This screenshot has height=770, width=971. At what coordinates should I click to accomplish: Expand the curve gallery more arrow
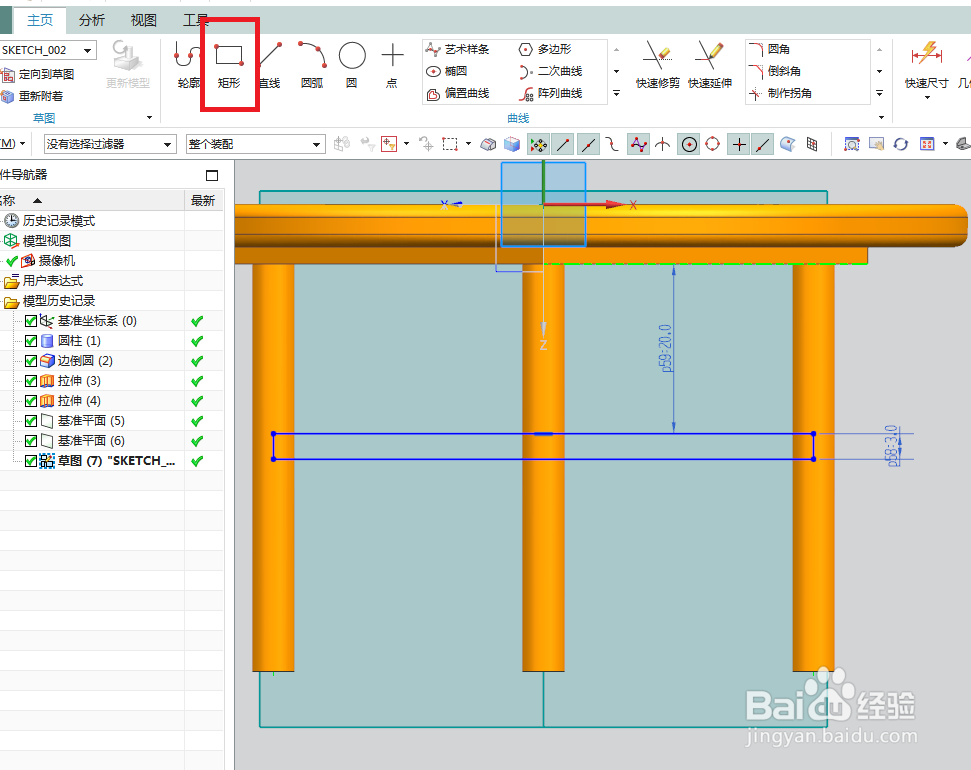[616, 94]
